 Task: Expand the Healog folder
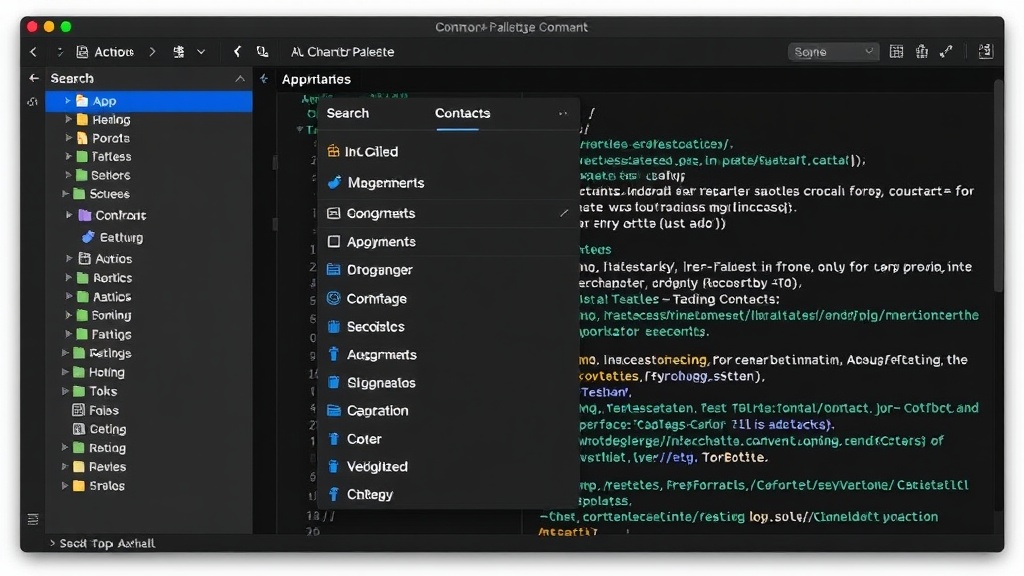(x=68, y=120)
